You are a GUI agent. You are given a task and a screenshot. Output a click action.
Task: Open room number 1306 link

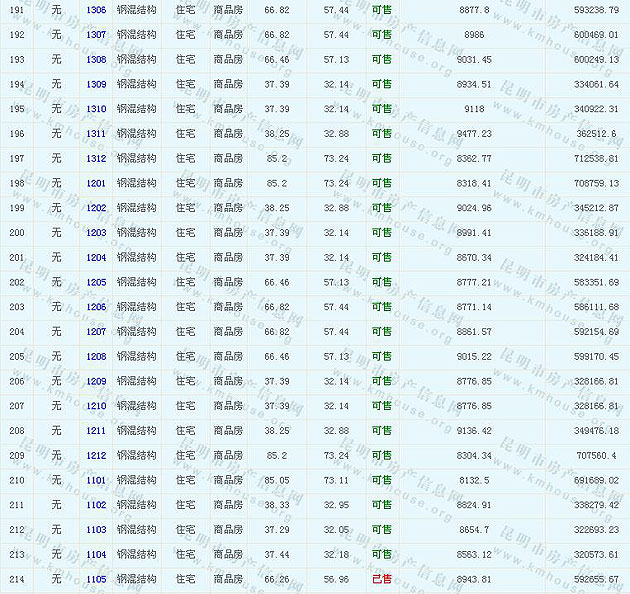pos(96,9)
